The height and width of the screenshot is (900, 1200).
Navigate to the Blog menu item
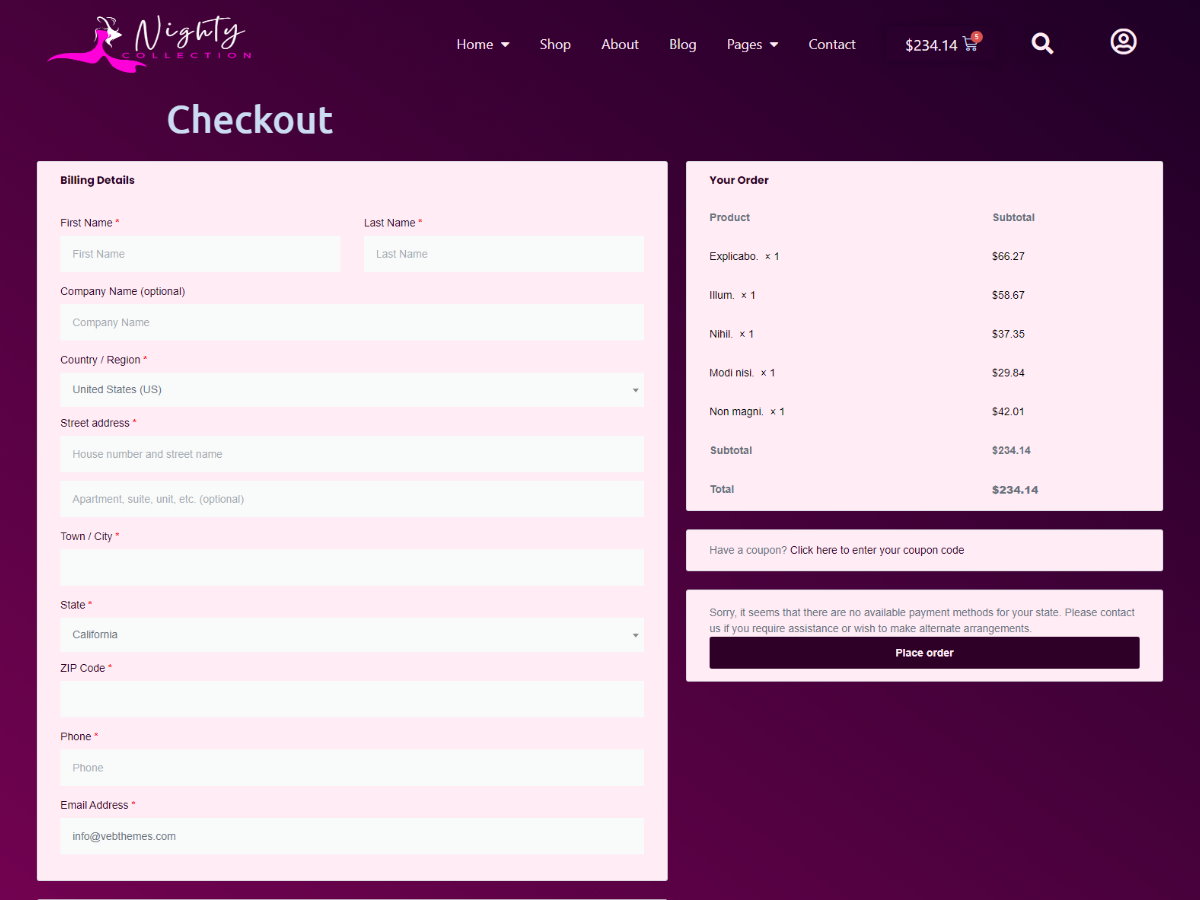[683, 44]
